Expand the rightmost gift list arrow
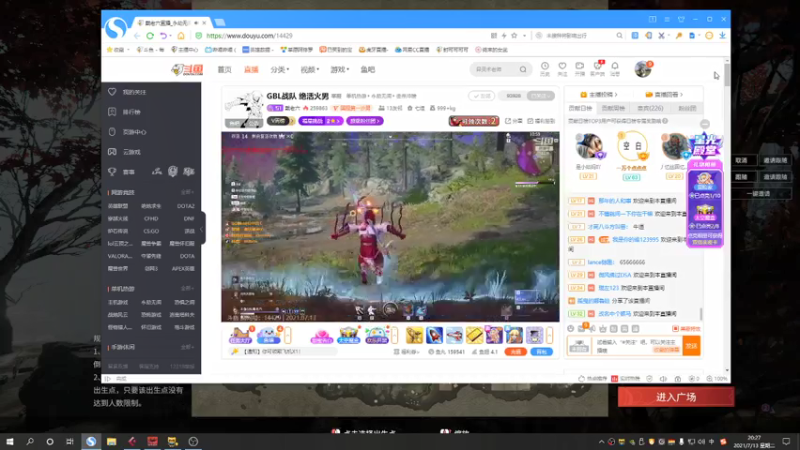Image resolution: width=800 pixels, height=450 pixels. tap(549, 335)
